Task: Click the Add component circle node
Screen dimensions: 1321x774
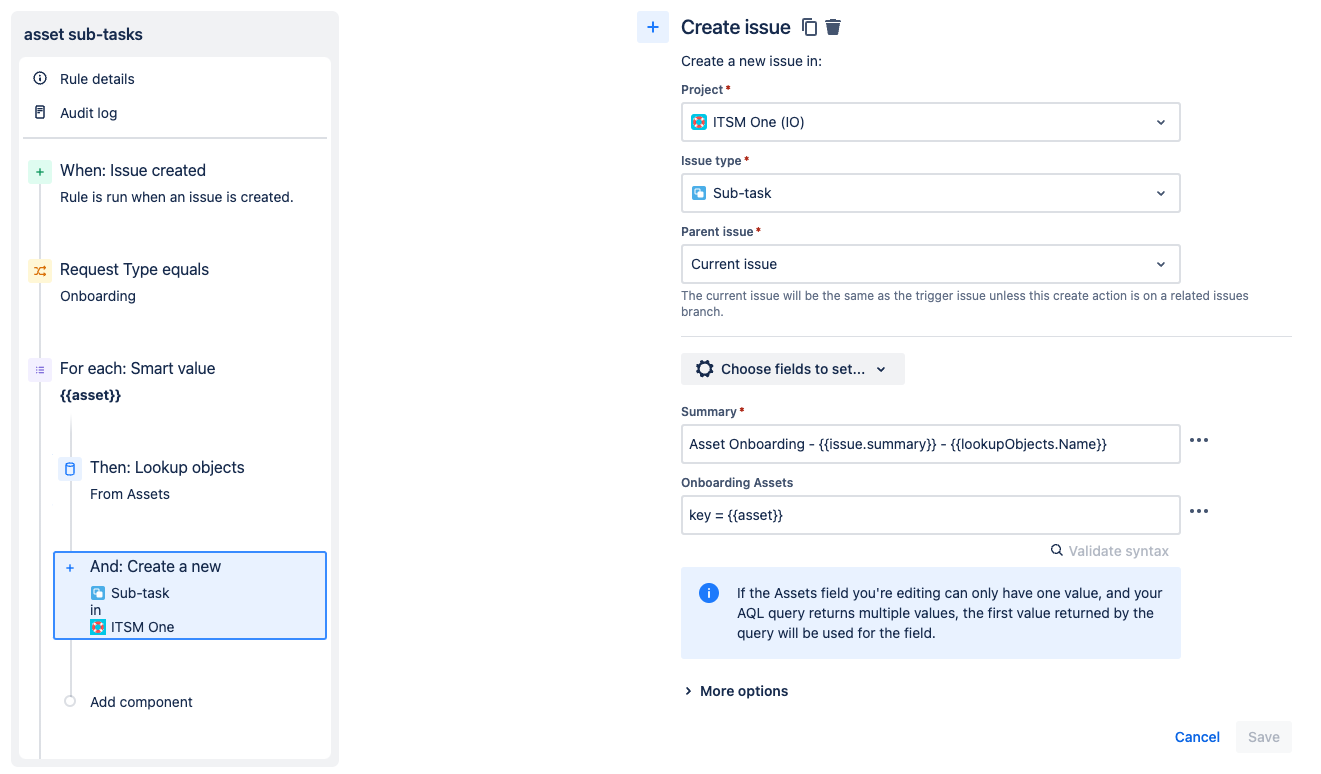Action: tap(70, 701)
